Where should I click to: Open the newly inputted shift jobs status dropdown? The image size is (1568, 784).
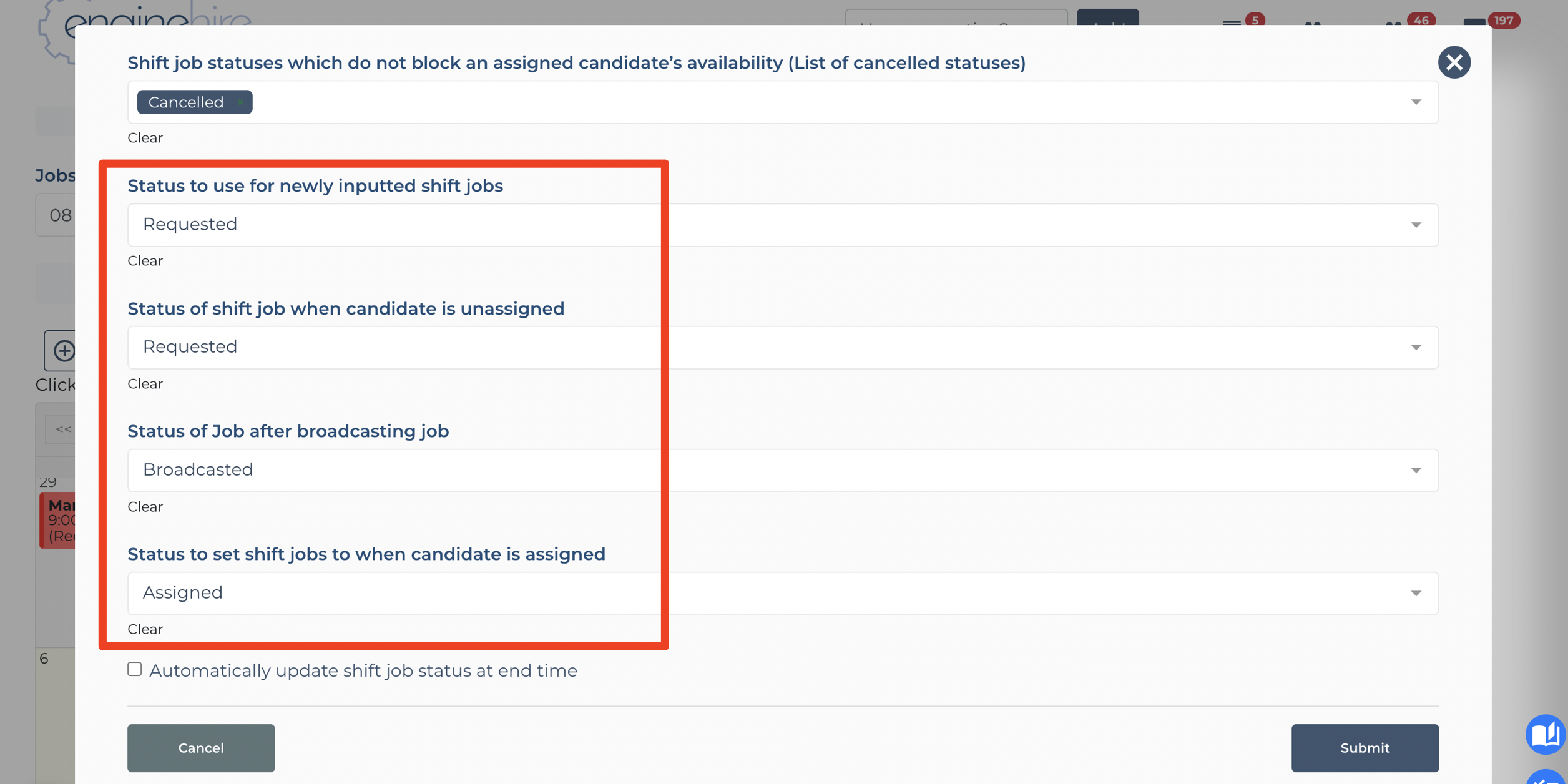coord(783,225)
